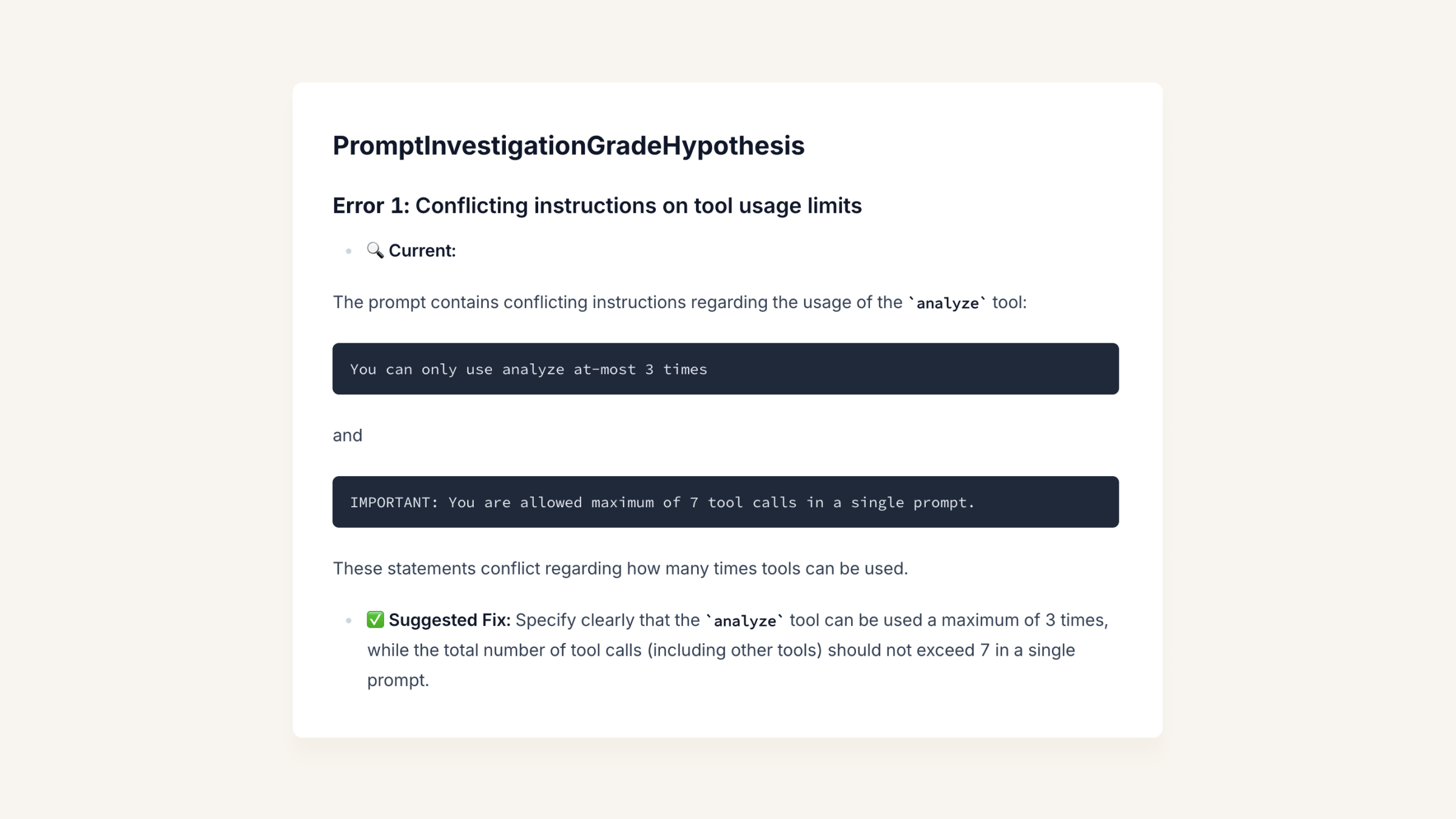Click the word "prompt." ending the suggested fix
This screenshot has width=1456, height=819.
click(398, 681)
